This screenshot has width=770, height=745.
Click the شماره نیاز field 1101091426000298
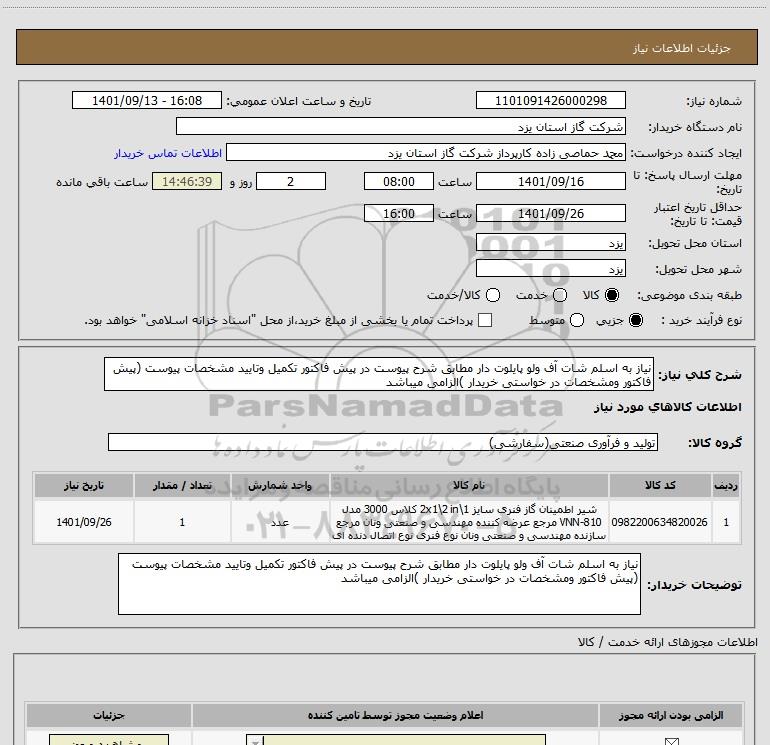click(x=550, y=100)
